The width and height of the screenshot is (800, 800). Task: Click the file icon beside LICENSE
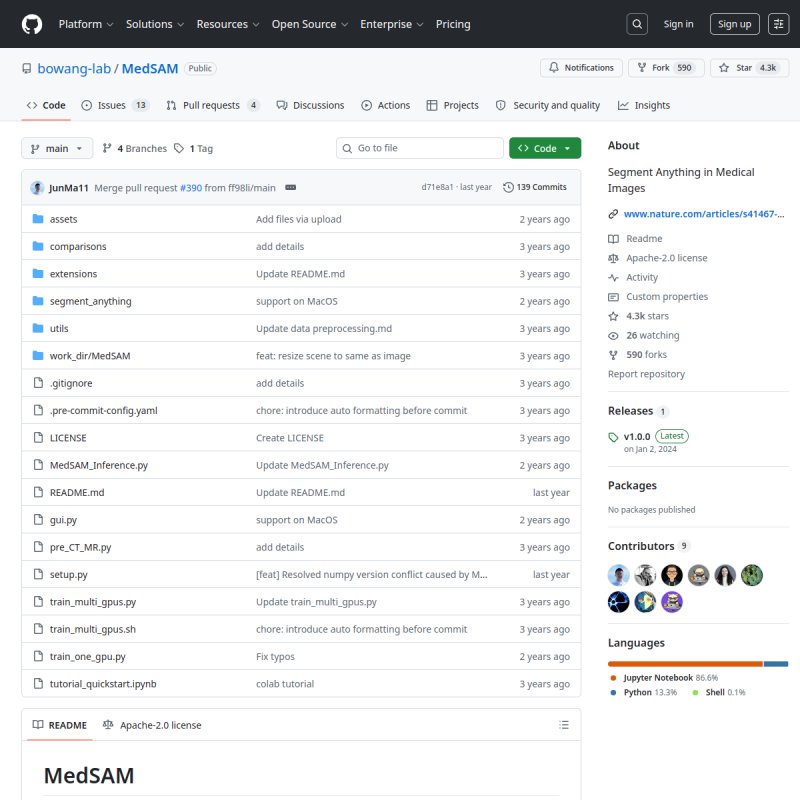[x=38, y=437]
